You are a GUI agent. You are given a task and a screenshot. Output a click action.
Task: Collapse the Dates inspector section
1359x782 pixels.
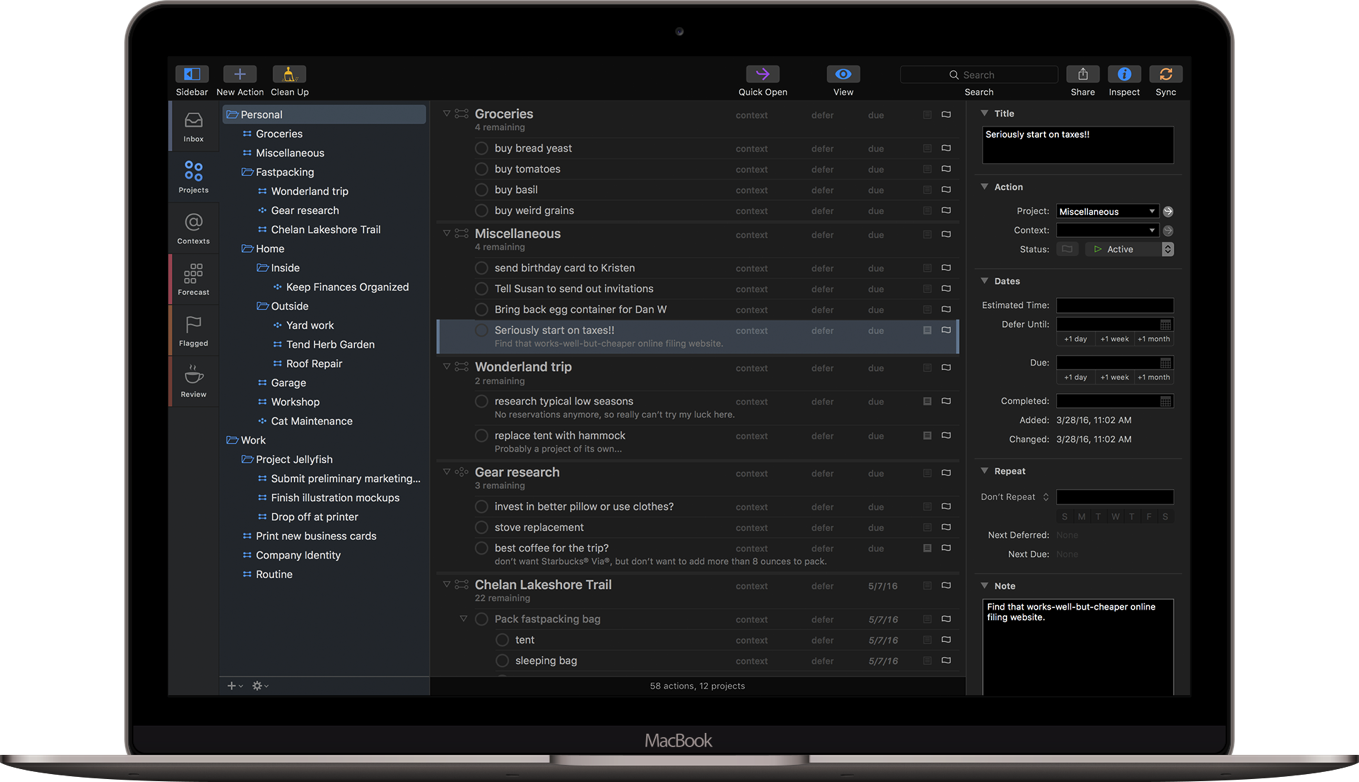(x=984, y=281)
